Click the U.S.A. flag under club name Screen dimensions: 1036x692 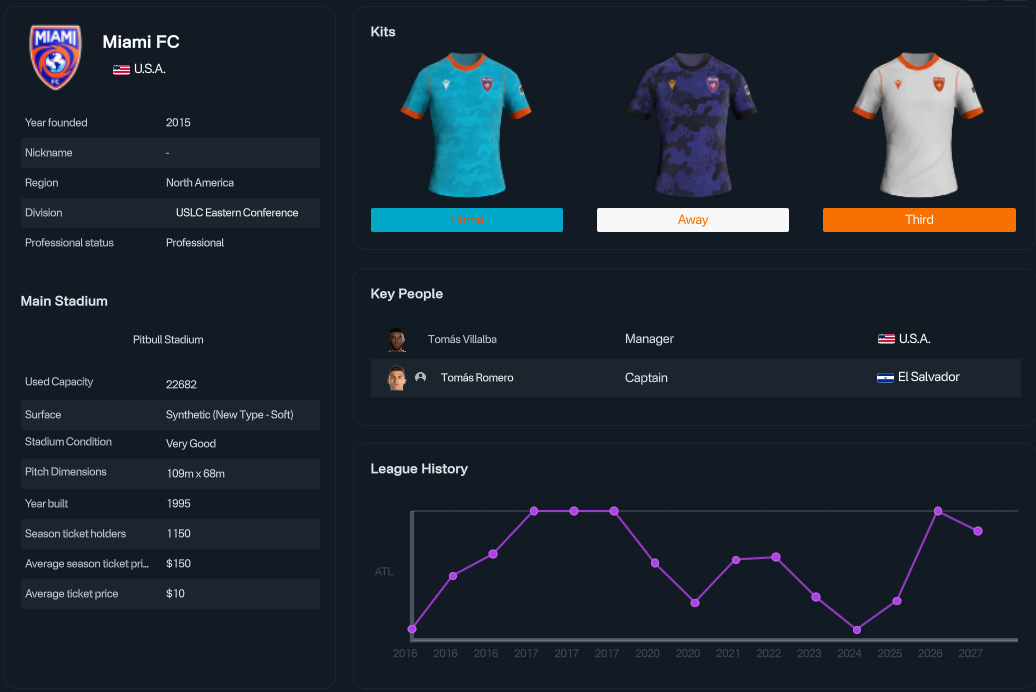[121, 69]
